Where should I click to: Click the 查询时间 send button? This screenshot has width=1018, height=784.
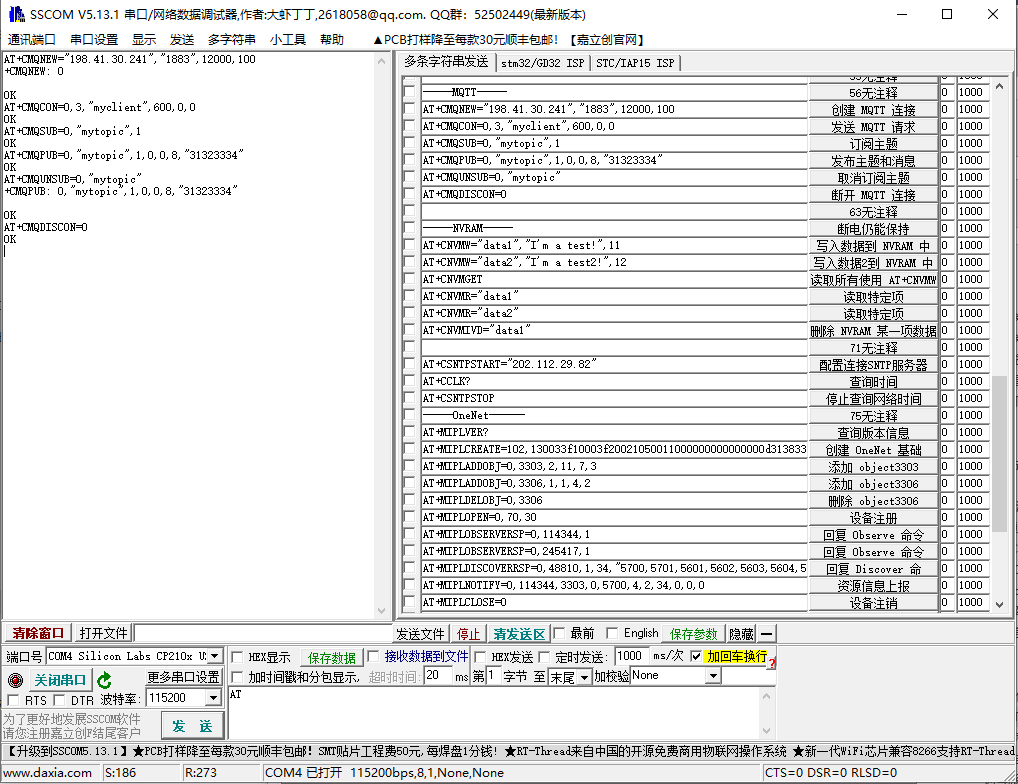coord(873,381)
